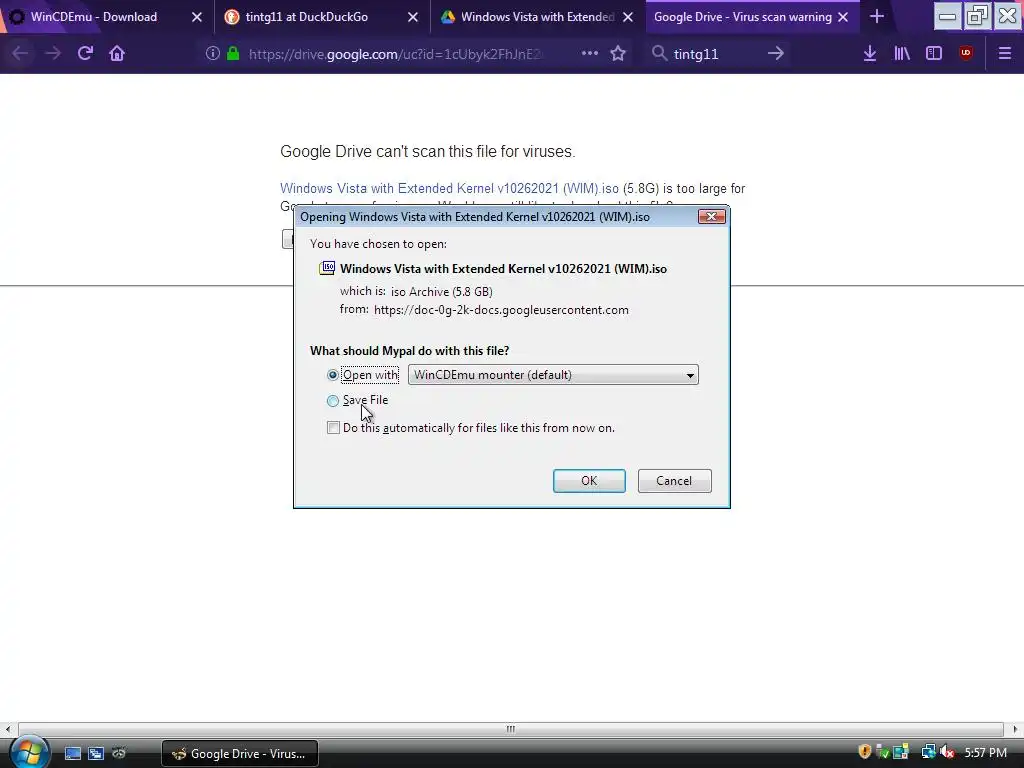
Task: Close the Windows Vista with Extended tab
Action: coord(628,17)
